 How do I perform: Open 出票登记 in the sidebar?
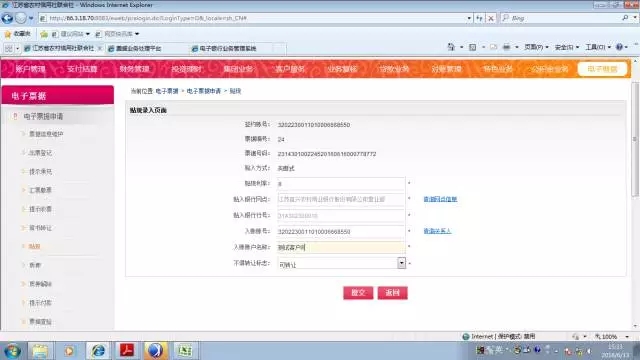coord(40,153)
